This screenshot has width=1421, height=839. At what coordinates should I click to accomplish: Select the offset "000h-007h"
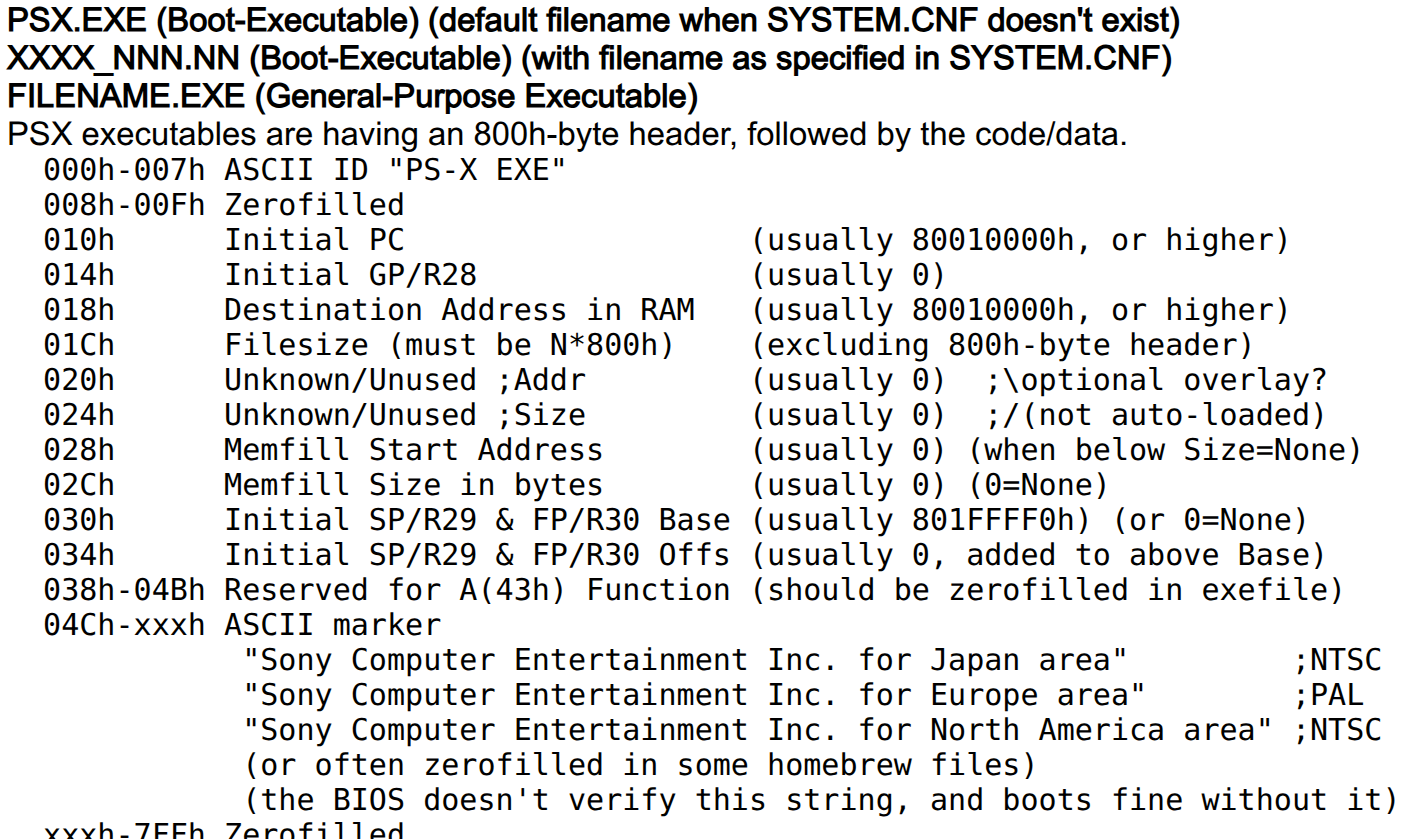124,170
